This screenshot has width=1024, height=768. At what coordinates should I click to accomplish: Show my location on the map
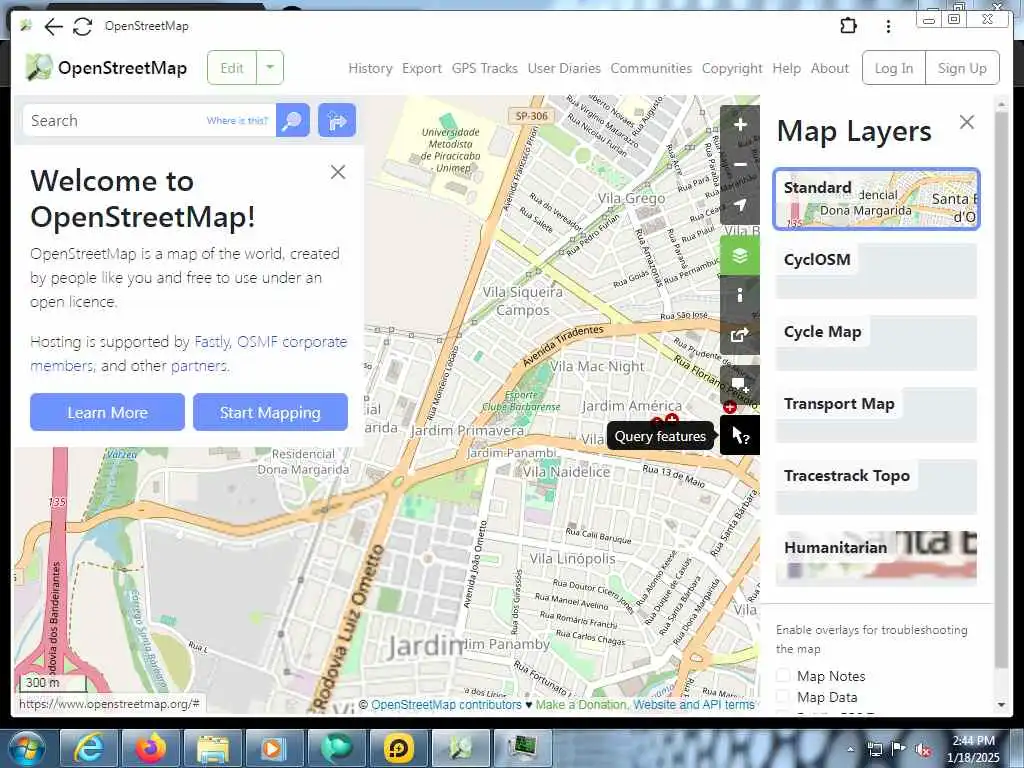click(740, 205)
